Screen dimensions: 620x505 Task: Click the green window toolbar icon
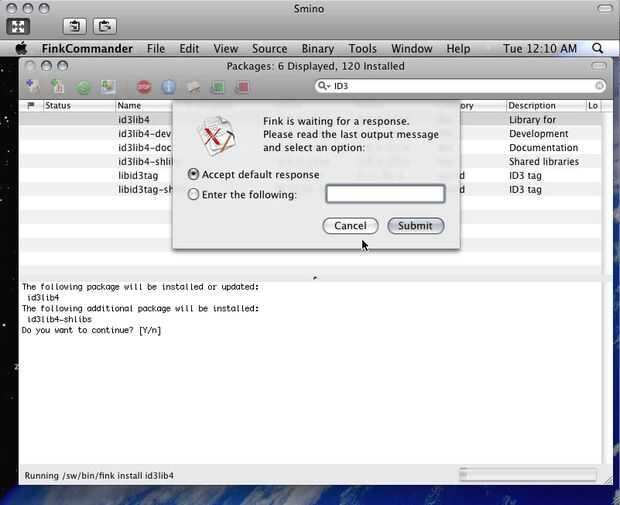pos(217,87)
